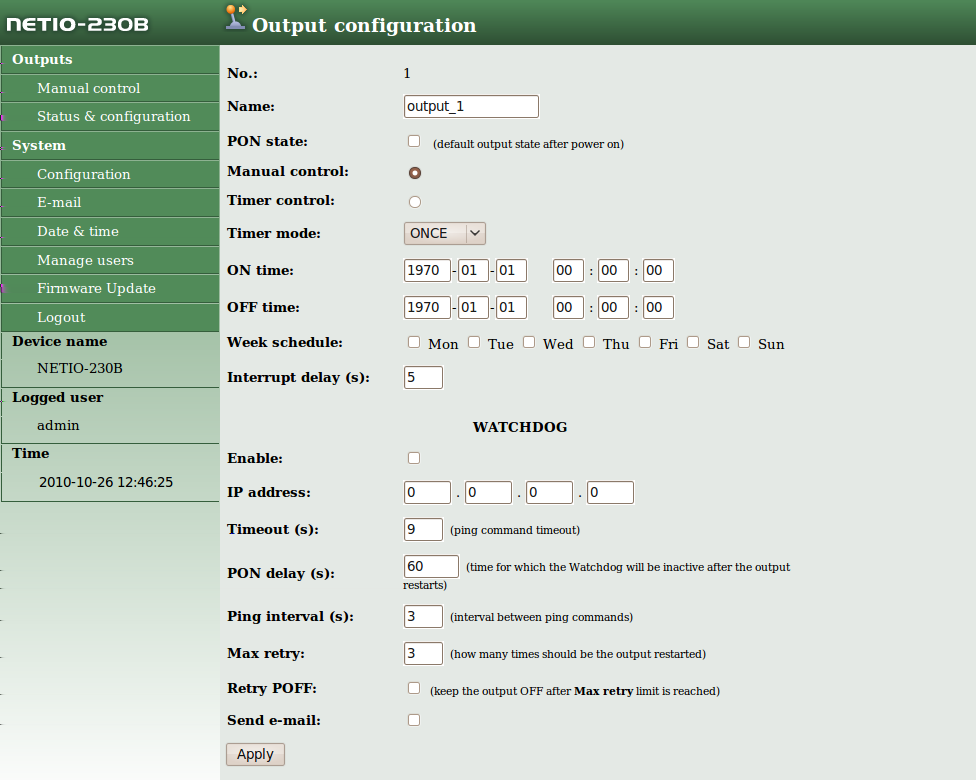Click the Max retry field
976x780 pixels.
click(x=423, y=654)
